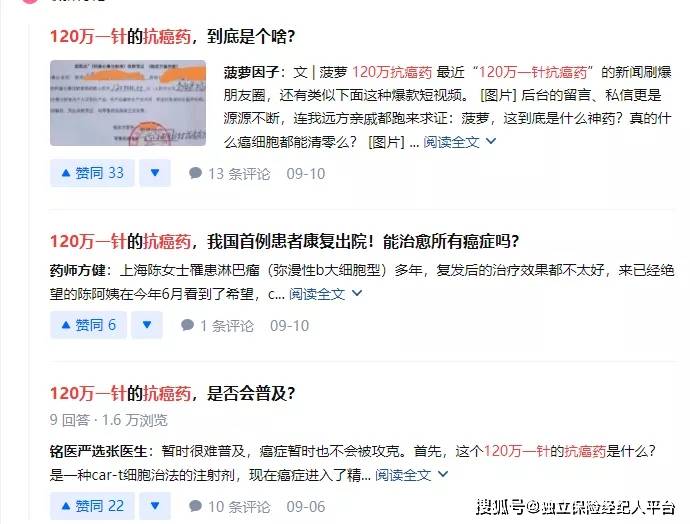Open title about 我国首例患者康复出院
Screen dimensions: 690x524
[284, 242]
